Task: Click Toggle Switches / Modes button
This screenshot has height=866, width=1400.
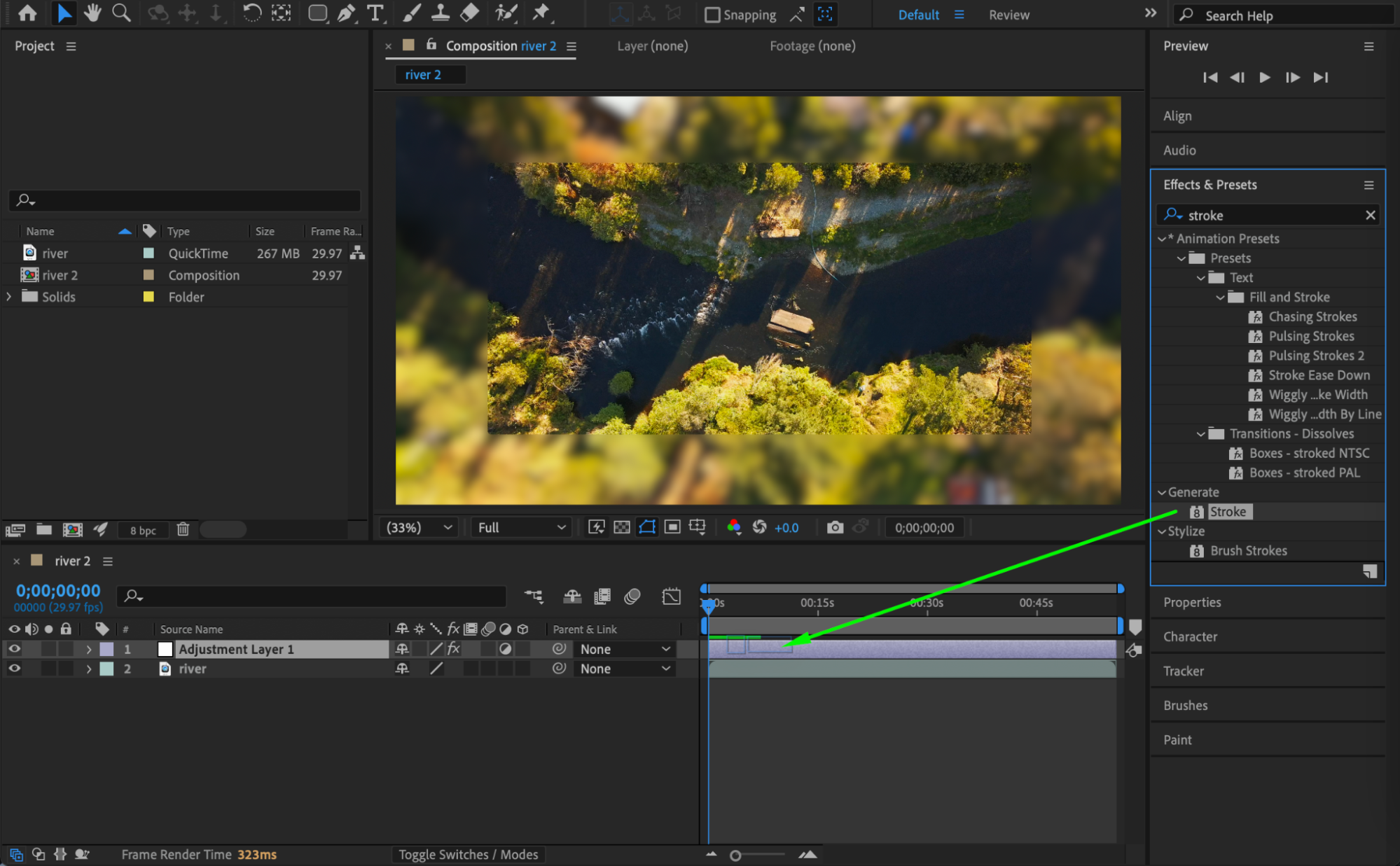Action: (x=468, y=854)
